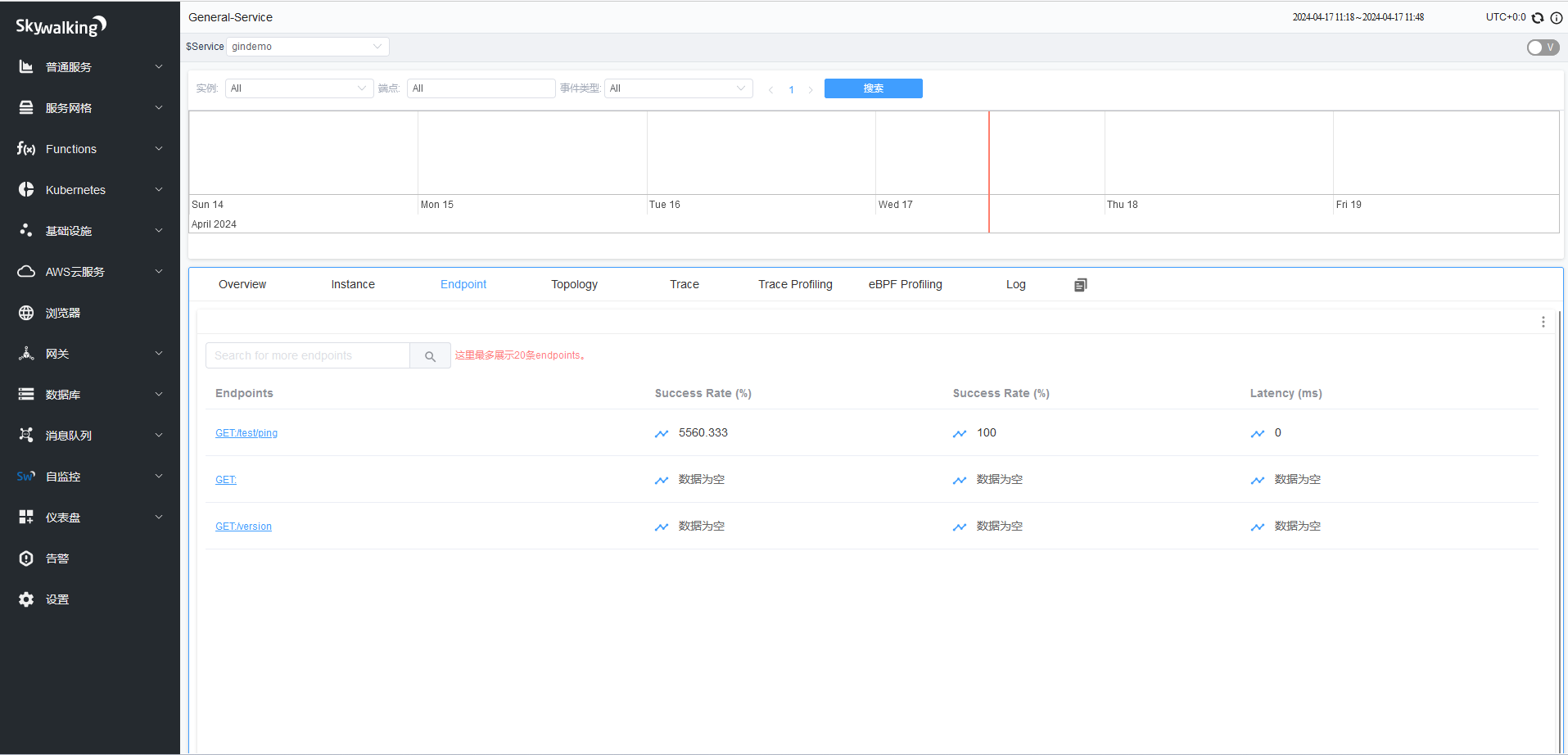Click the red current-time line on timeline
This screenshot has width=1568, height=755.
(989, 172)
